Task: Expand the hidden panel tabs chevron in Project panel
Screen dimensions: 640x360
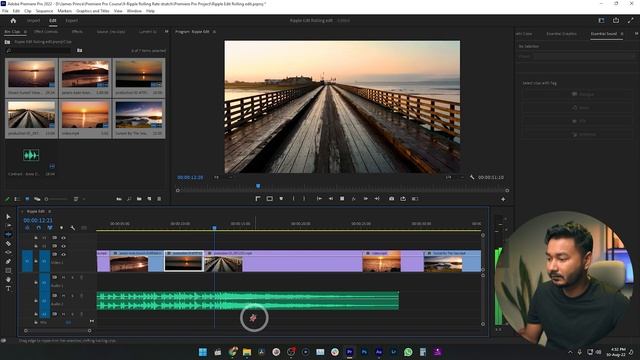Action: 166,31
